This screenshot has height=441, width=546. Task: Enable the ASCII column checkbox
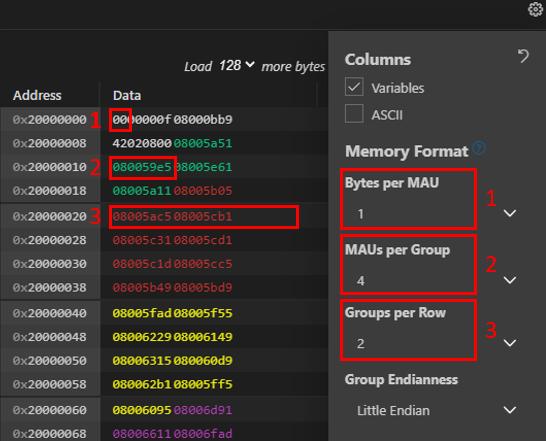(x=354, y=114)
